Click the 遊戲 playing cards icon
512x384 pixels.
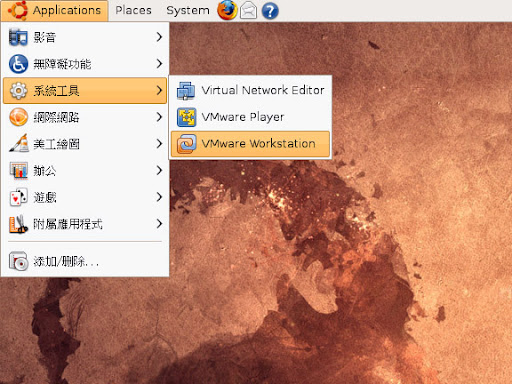pos(18,197)
